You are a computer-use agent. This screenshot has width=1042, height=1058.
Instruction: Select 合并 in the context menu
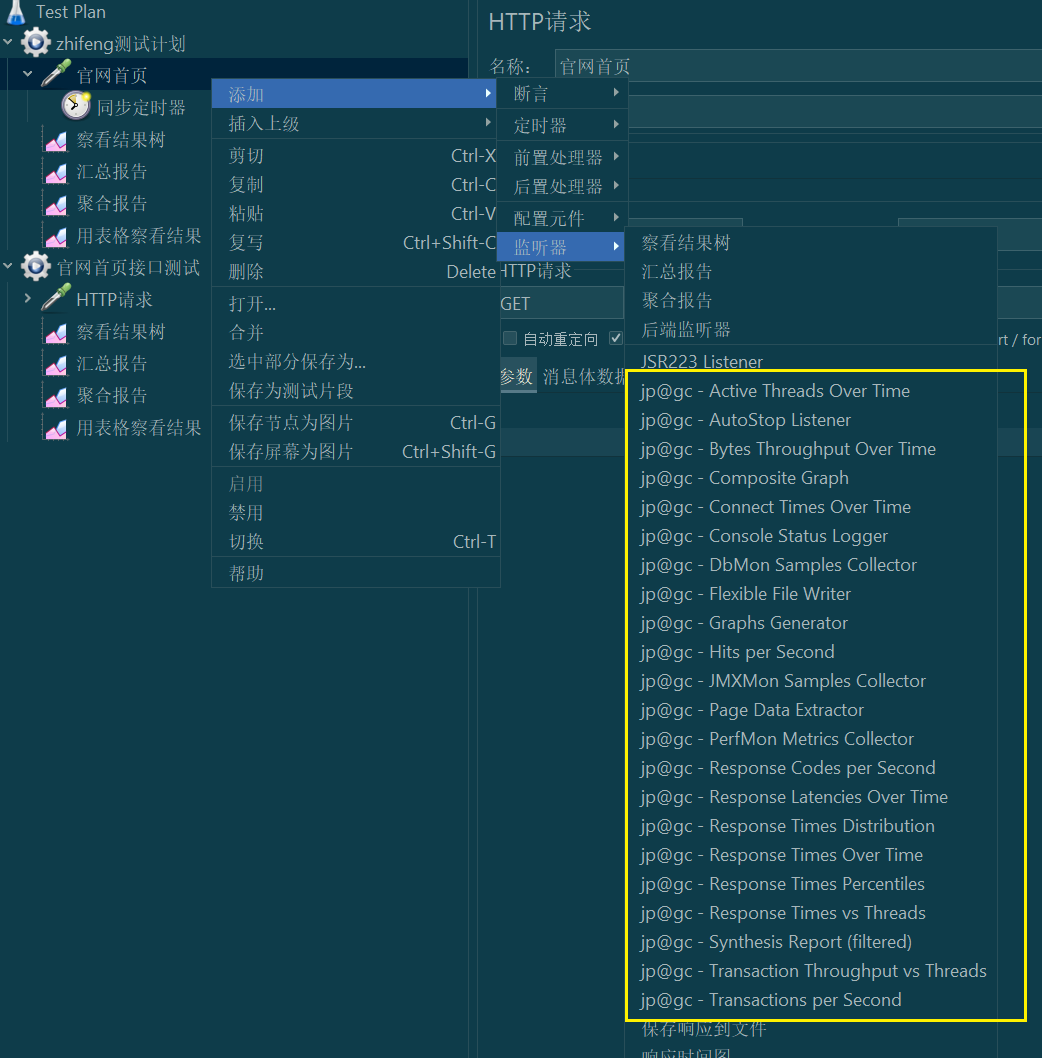(356, 333)
